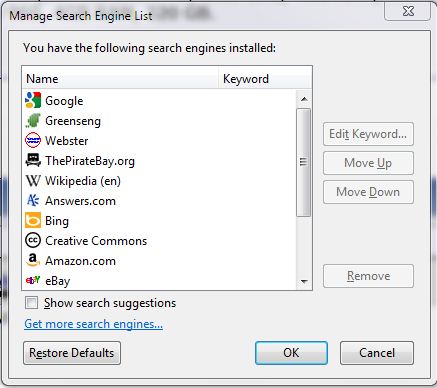Click the Move Up button

pos(368,163)
